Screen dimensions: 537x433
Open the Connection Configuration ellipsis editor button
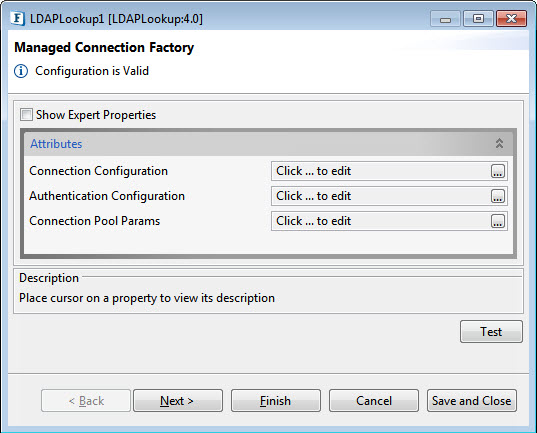pos(498,171)
